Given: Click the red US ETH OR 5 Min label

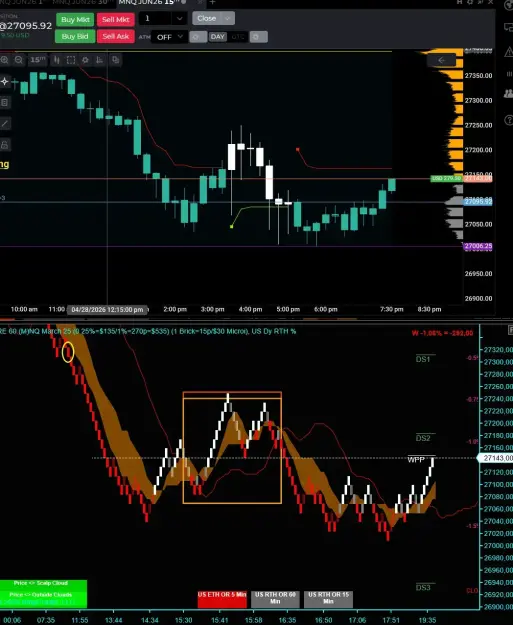Looking at the screenshot, I should tap(222, 598).
